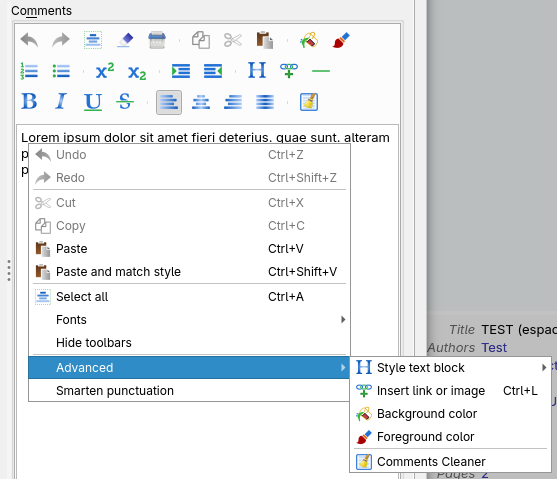Toggle italic formatting
Image resolution: width=557 pixels, height=479 pixels.
pyautogui.click(x=61, y=101)
